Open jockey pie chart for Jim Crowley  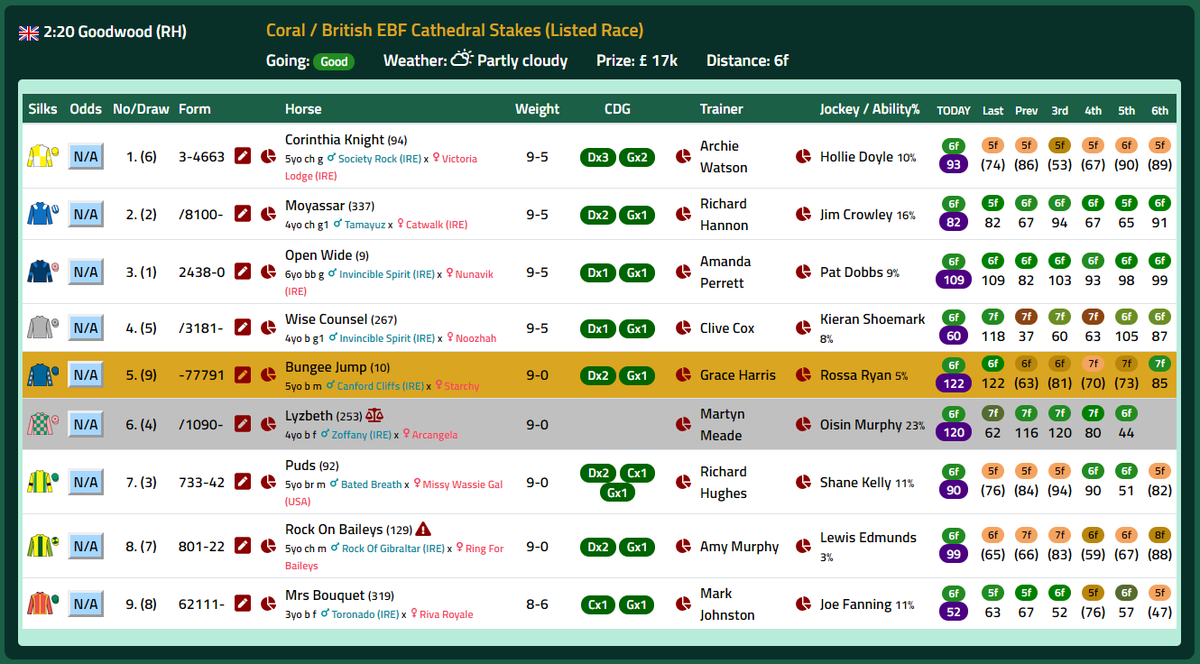(x=803, y=214)
